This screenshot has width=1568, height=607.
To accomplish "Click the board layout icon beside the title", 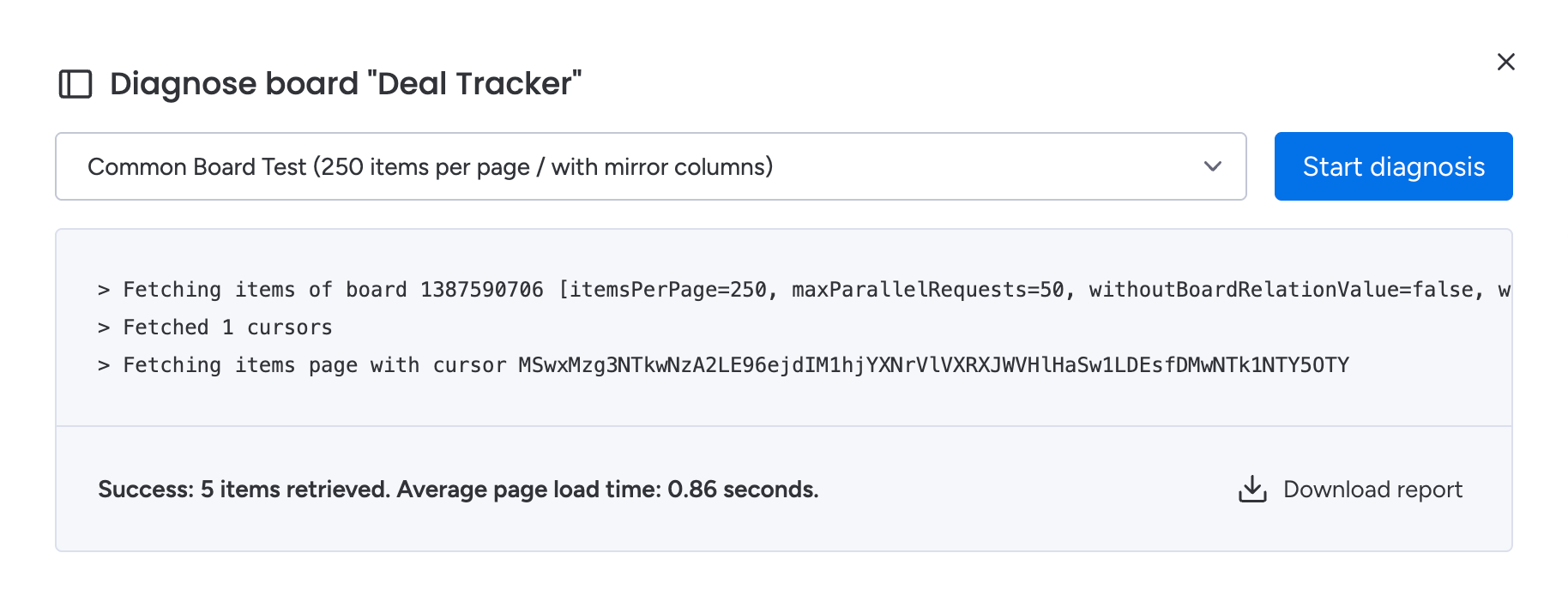I will [75, 84].
